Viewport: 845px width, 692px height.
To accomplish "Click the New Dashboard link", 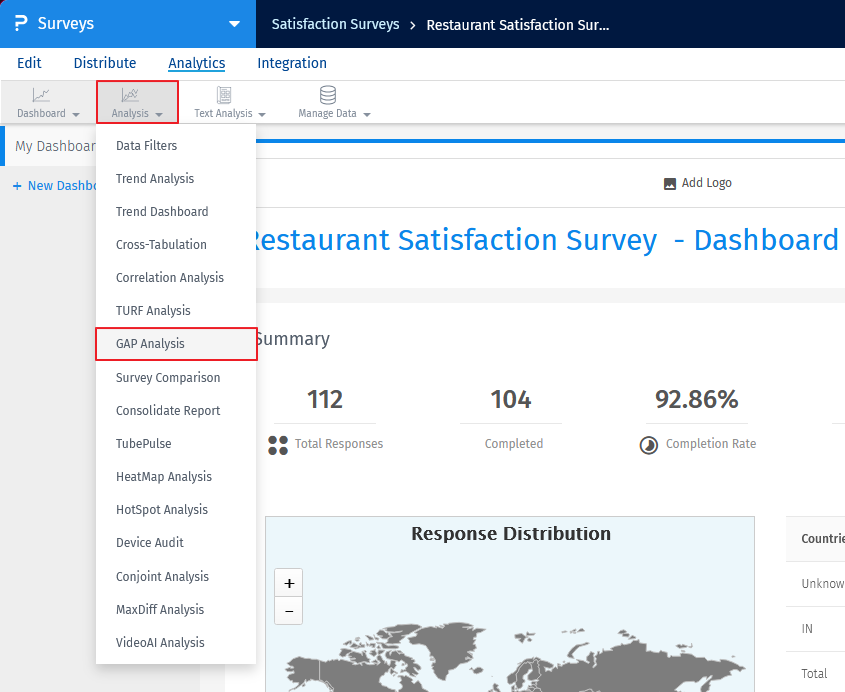I will (55, 186).
